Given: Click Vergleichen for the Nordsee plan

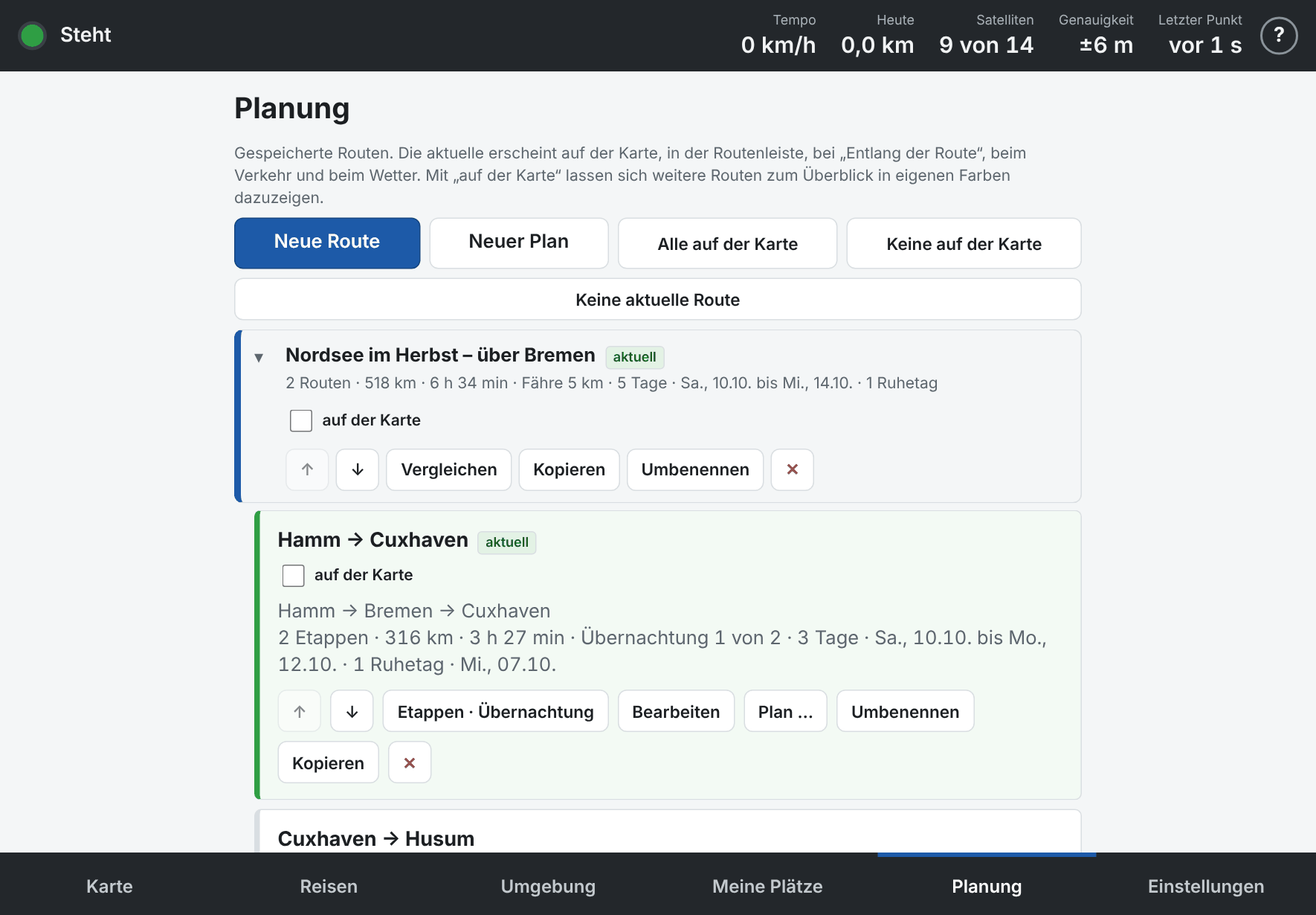Looking at the screenshot, I should pos(449,469).
